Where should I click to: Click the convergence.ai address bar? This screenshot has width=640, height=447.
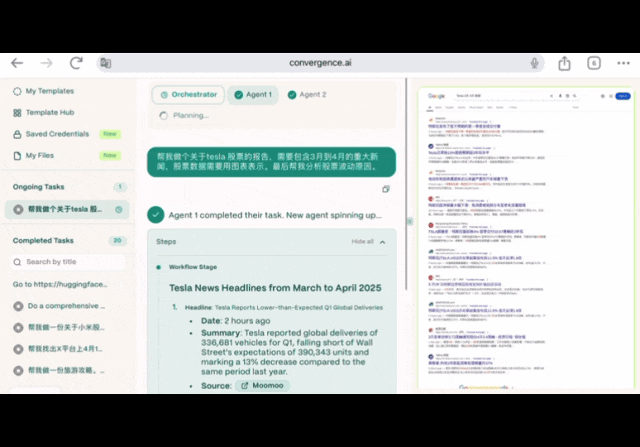320,63
